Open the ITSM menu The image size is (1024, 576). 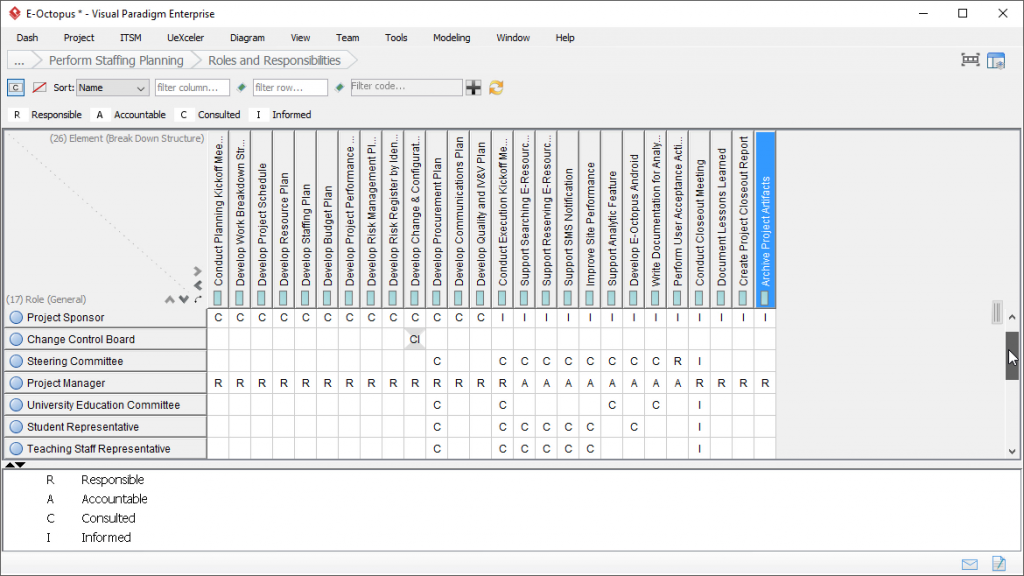(x=130, y=38)
